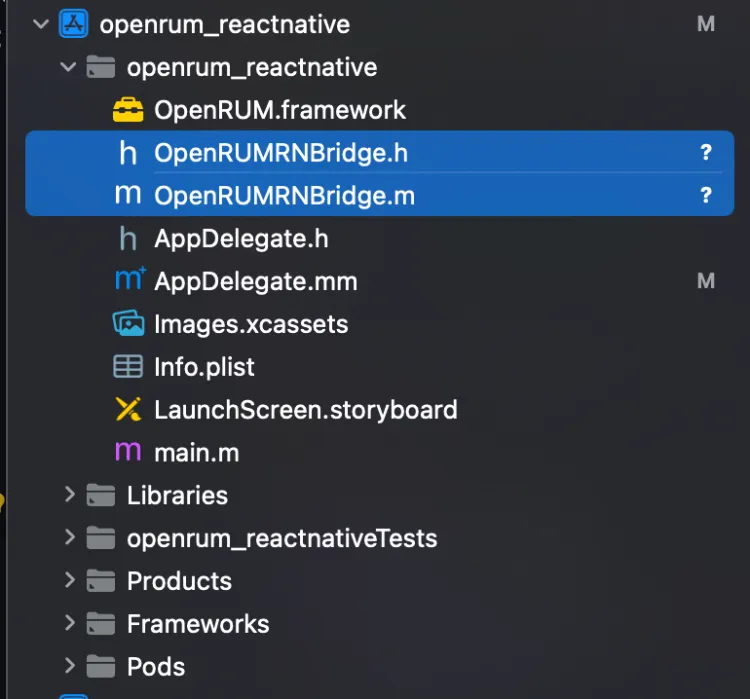Click the Objective-C icon beside OpenRUMRNBridge.m
Image resolution: width=750 pixels, height=699 pixels.
point(128,196)
